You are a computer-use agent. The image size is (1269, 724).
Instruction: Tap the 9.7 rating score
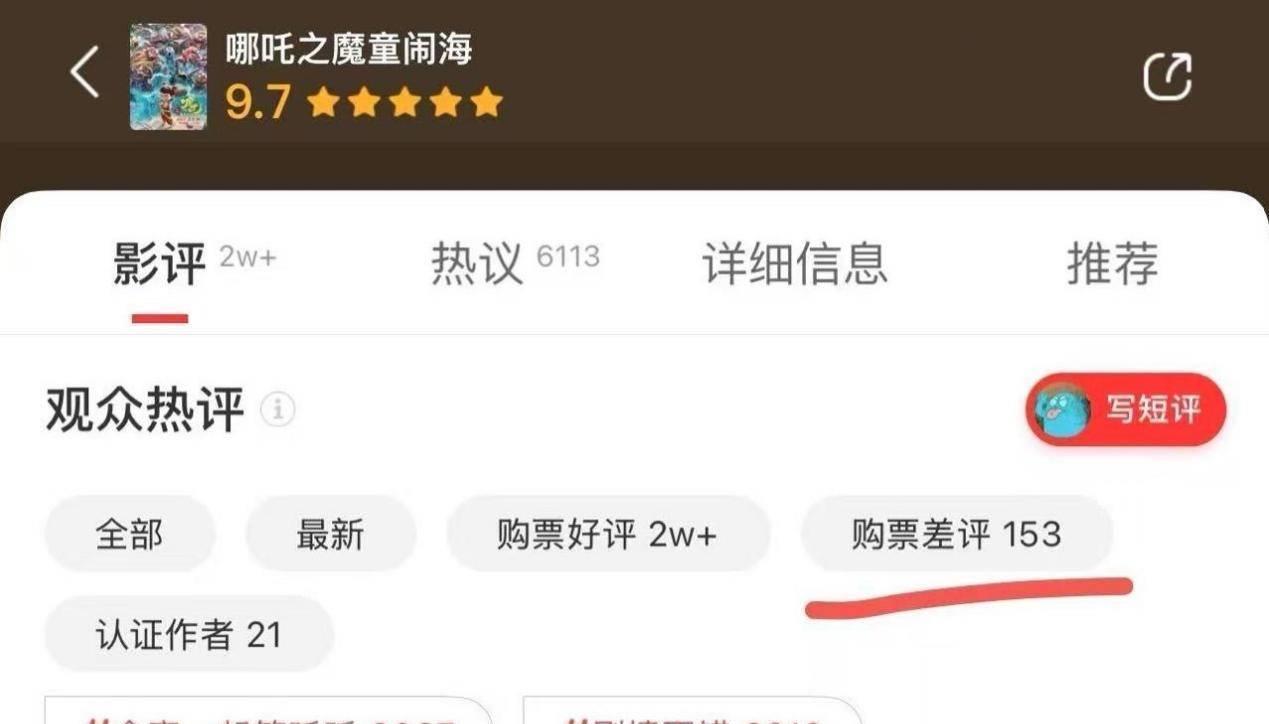[259, 102]
